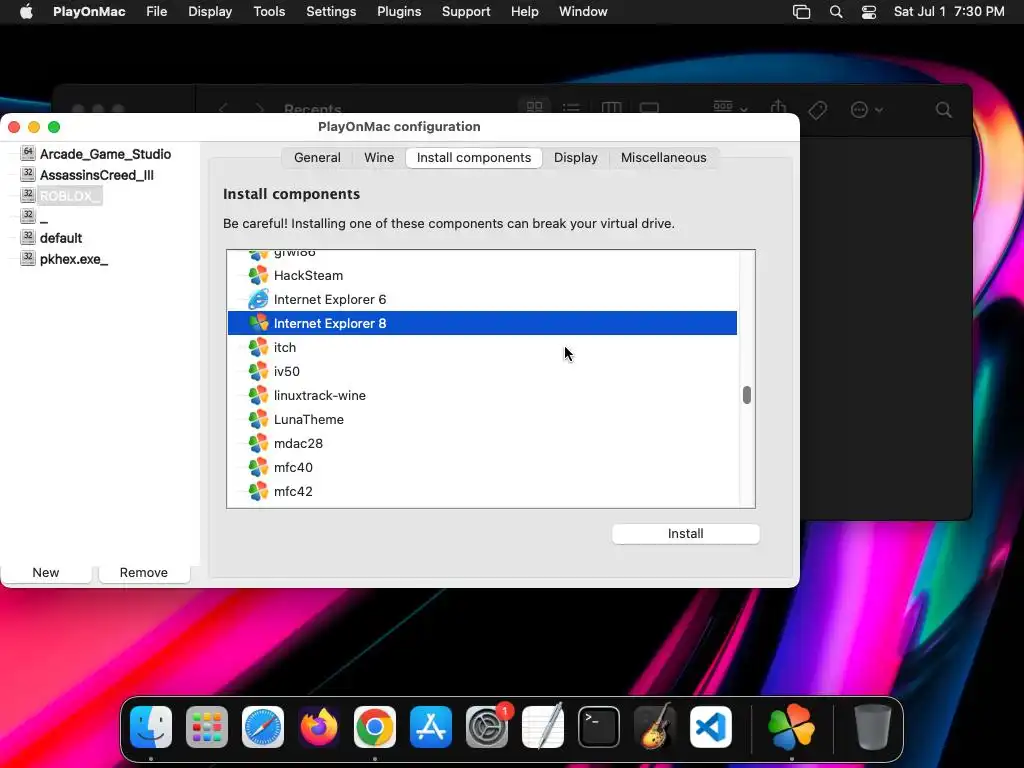Screen dimensions: 1024x768
Task: Click the Finder window search icon
Action: (944, 110)
